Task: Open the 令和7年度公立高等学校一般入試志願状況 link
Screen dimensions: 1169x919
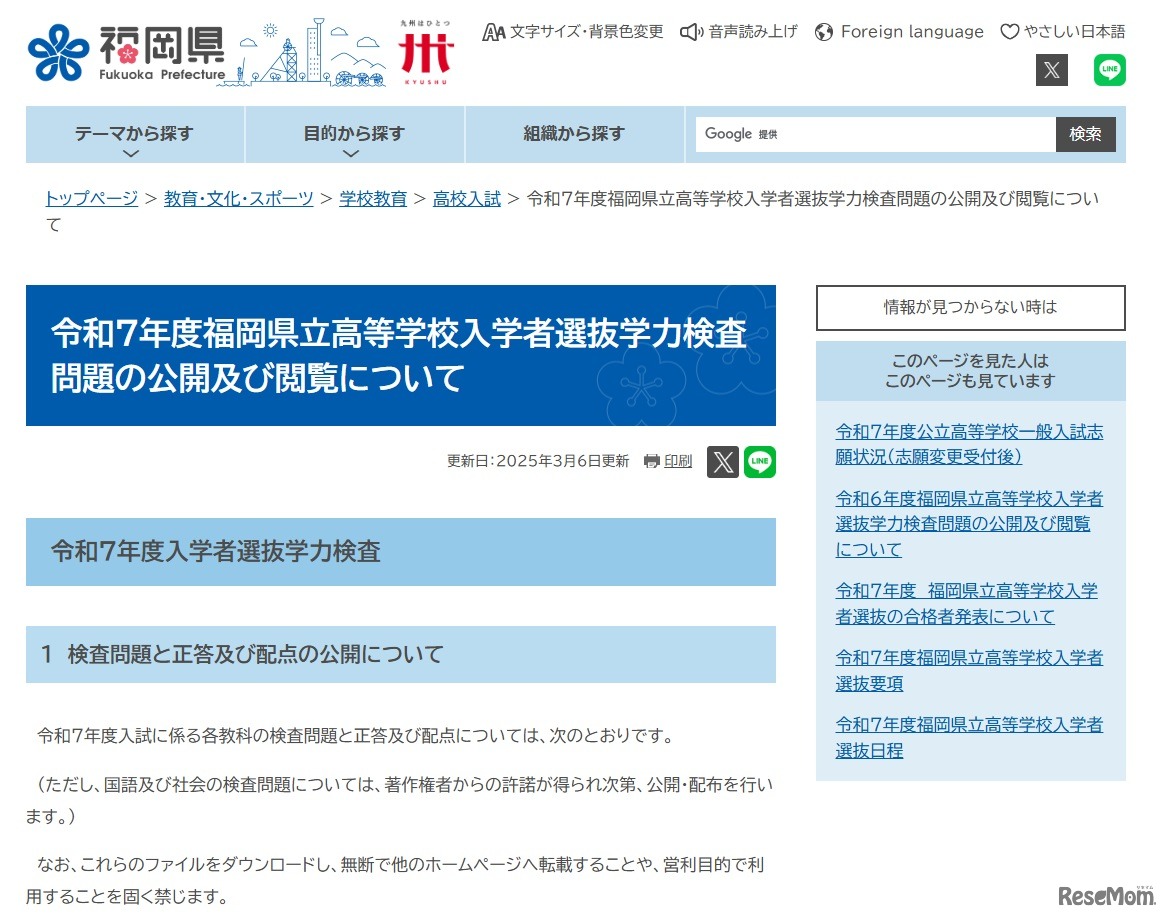Action: 969,443
